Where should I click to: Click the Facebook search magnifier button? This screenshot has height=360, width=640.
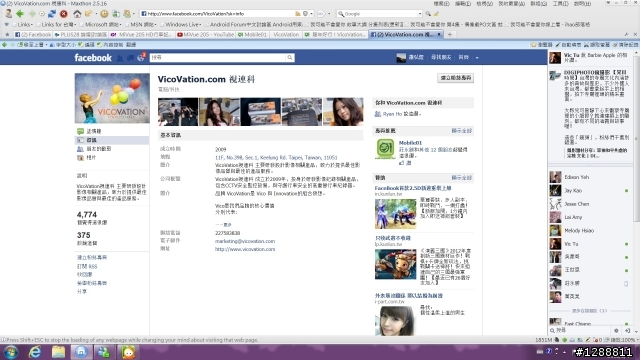point(290,58)
